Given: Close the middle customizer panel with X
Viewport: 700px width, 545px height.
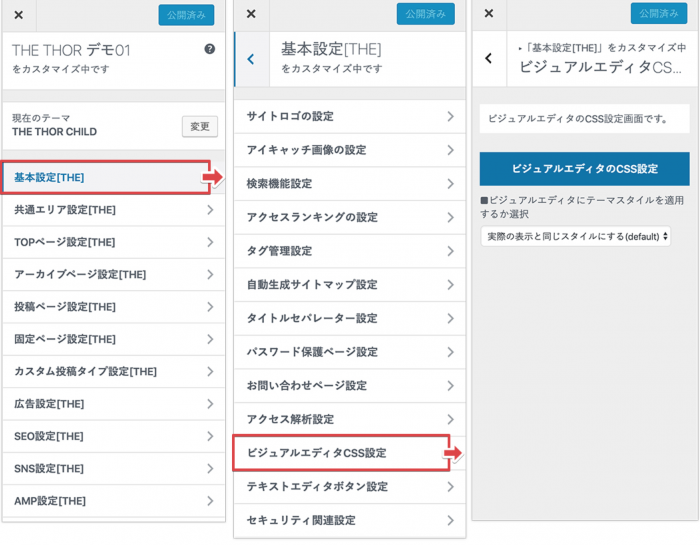Looking at the screenshot, I should 251,14.
